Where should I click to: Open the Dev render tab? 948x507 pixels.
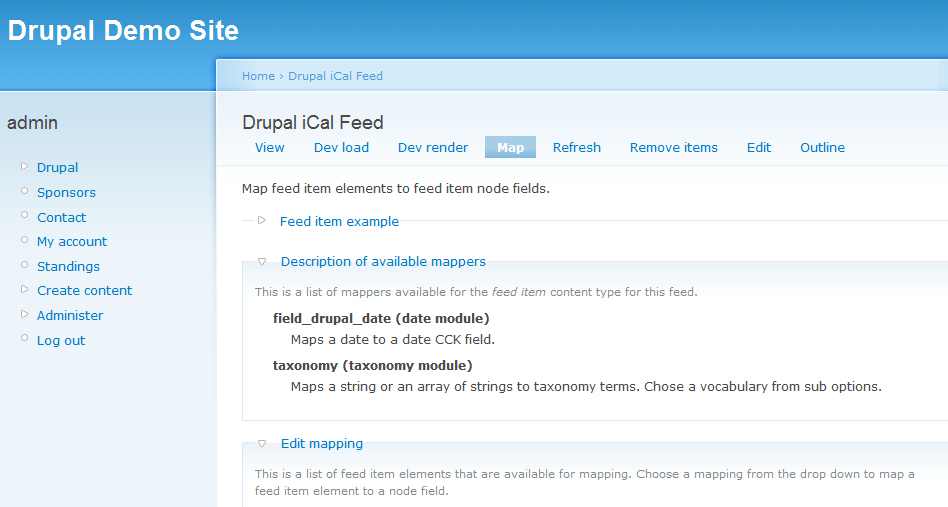click(432, 147)
